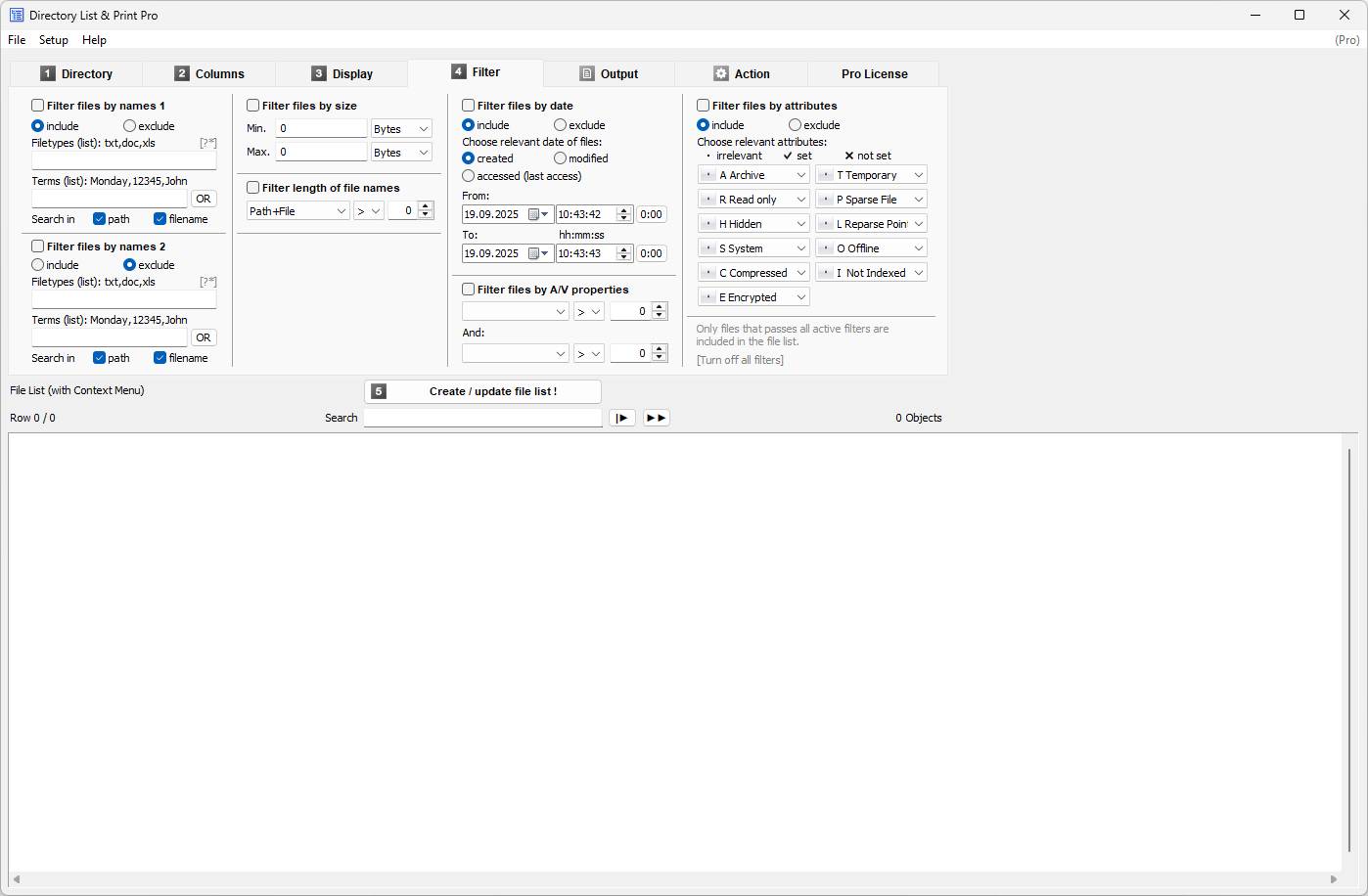Open the second A/V property dropdown under And

[x=516, y=354]
